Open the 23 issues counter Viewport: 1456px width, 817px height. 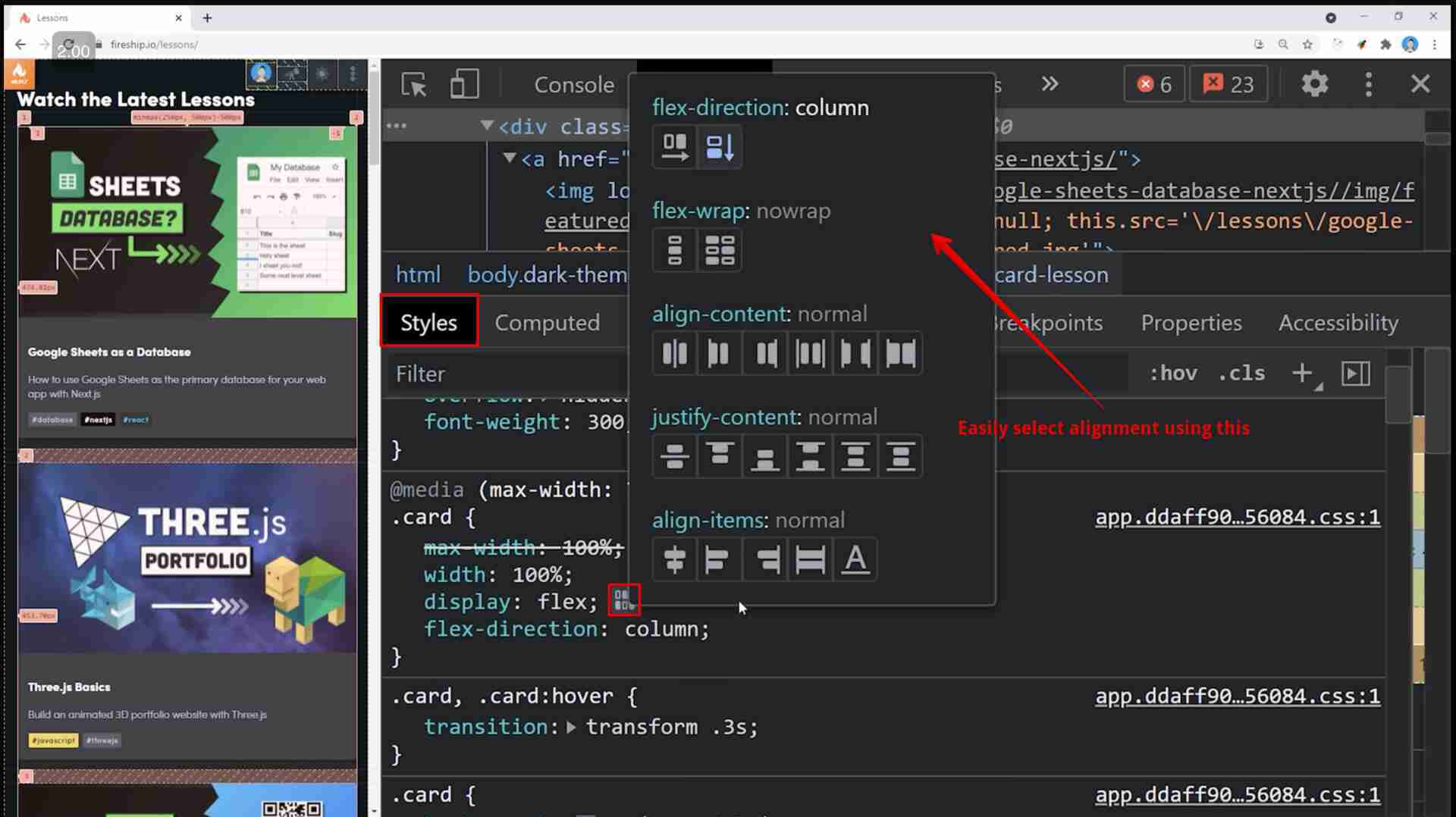(x=1228, y=83)
